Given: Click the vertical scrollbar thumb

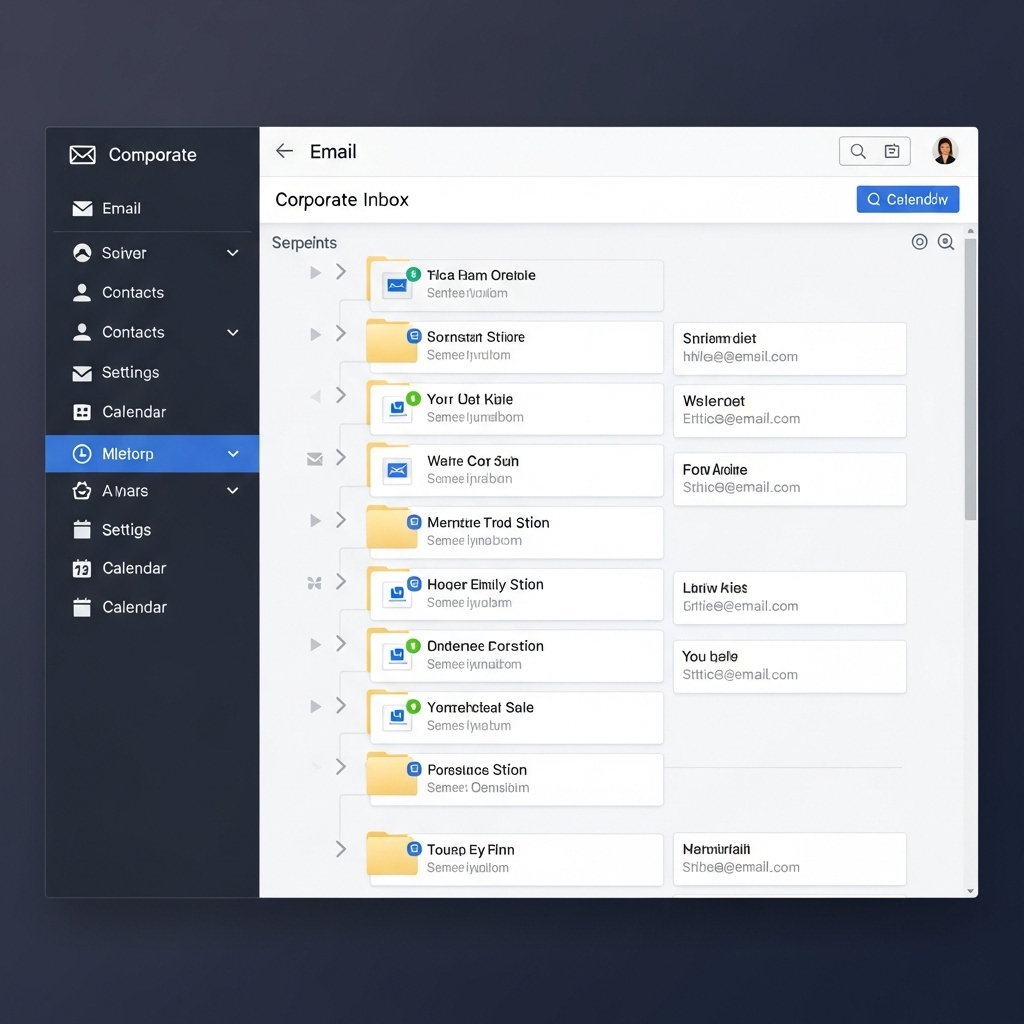Looking at the screenshot, I should 969,380.
